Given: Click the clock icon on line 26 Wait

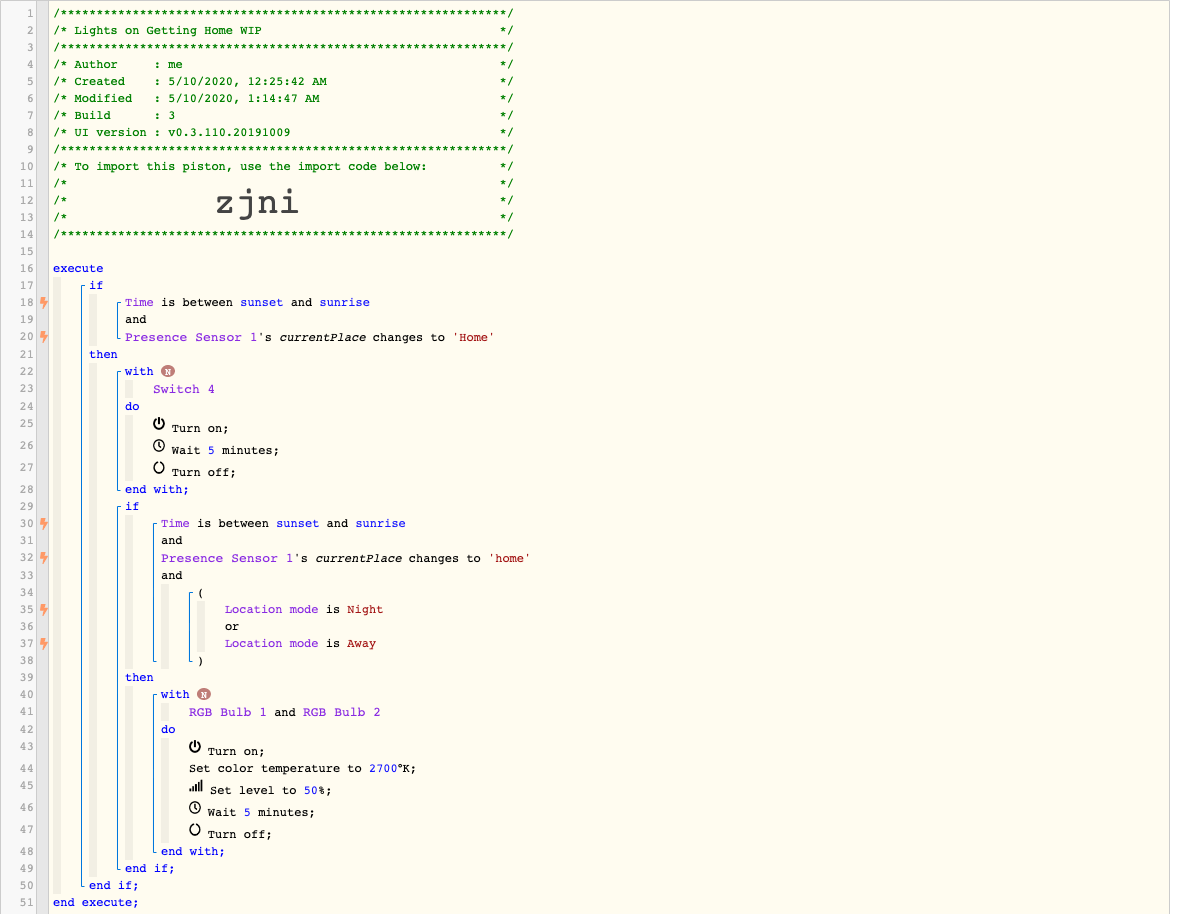Looking at the screenshot, I should coord(159,445).
